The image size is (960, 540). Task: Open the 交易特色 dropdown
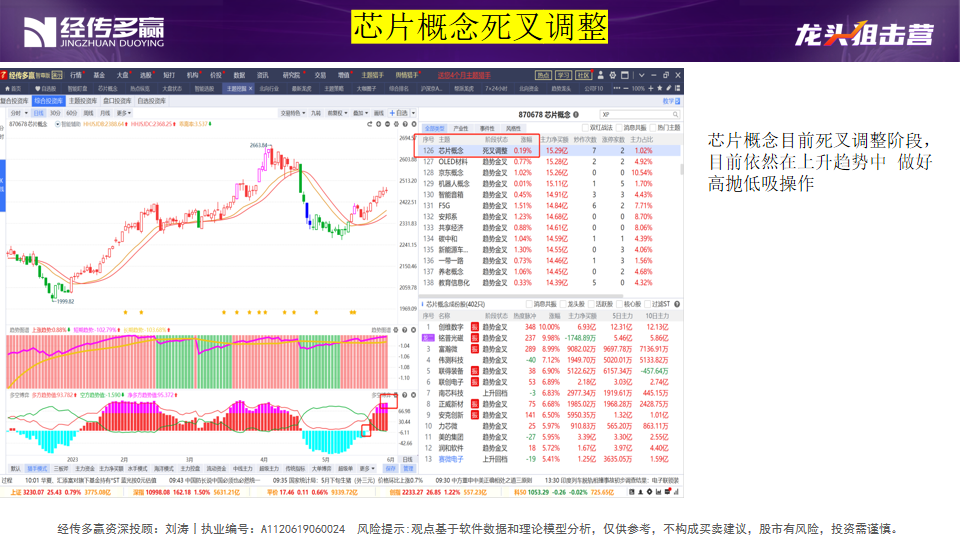point(293,113)
